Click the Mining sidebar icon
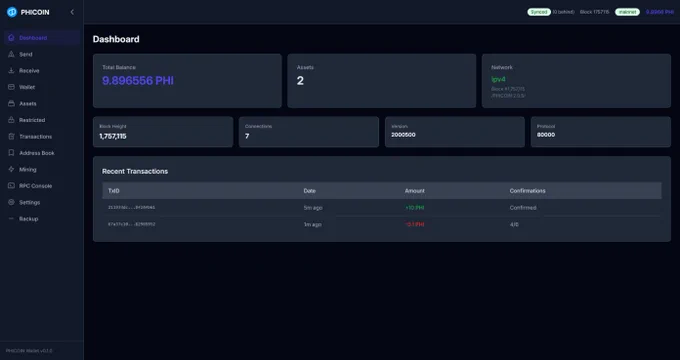Image resolution: width=680 pixels, height=360 pixels. point(11,170)
